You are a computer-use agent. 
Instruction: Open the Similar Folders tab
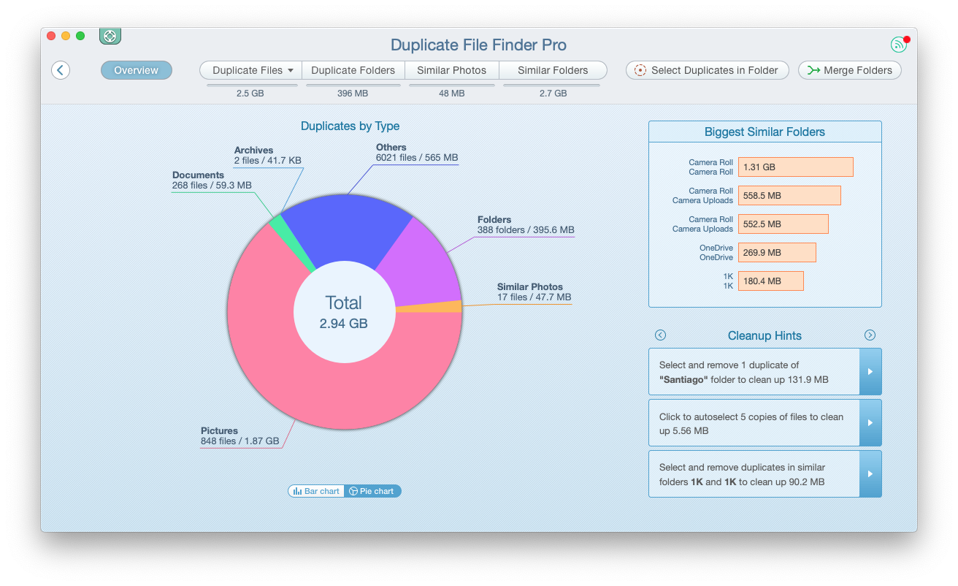click(x=553, y=70)
